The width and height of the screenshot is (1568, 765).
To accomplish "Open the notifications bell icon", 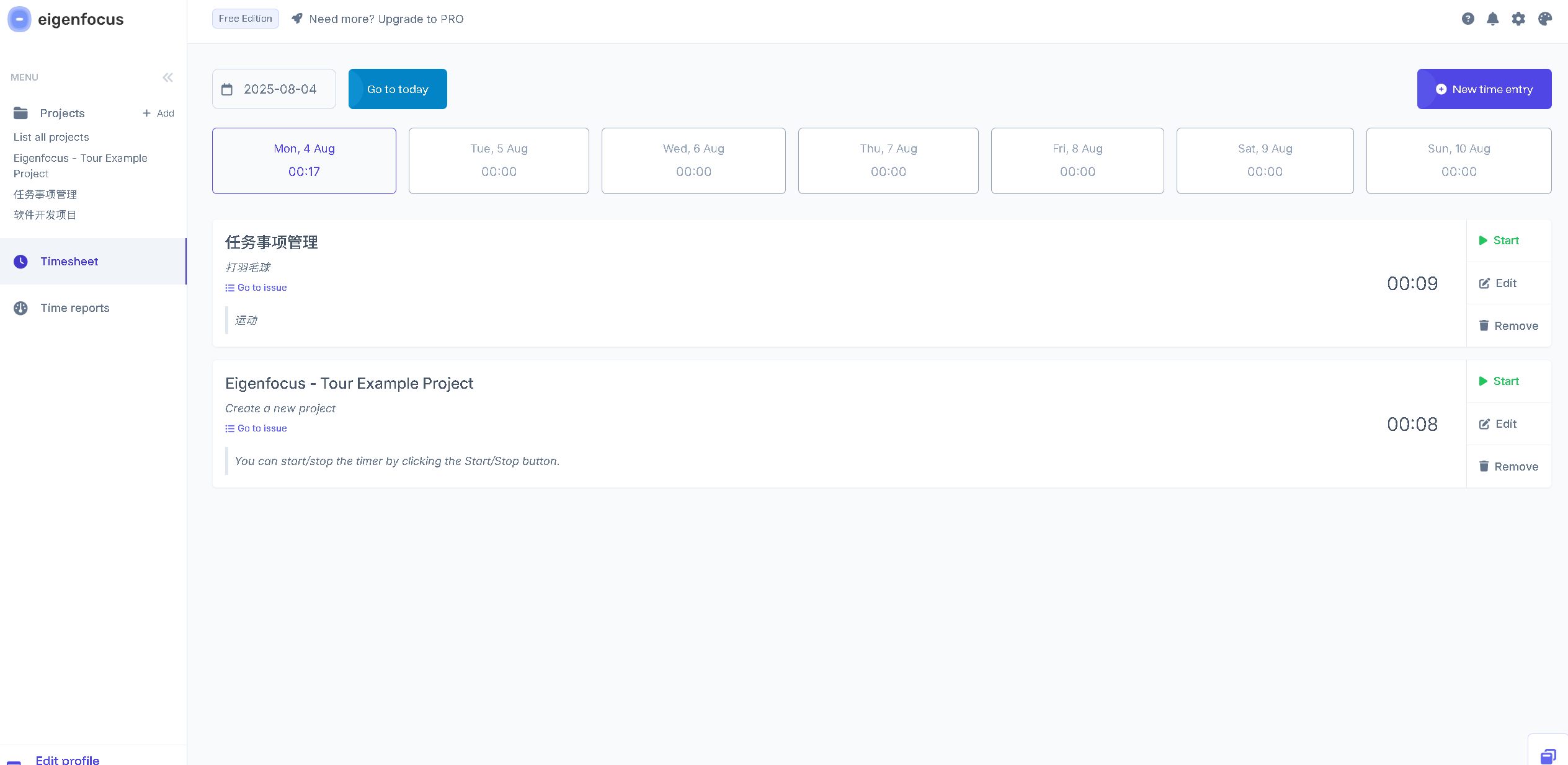I will click(x=1493, y=19).
